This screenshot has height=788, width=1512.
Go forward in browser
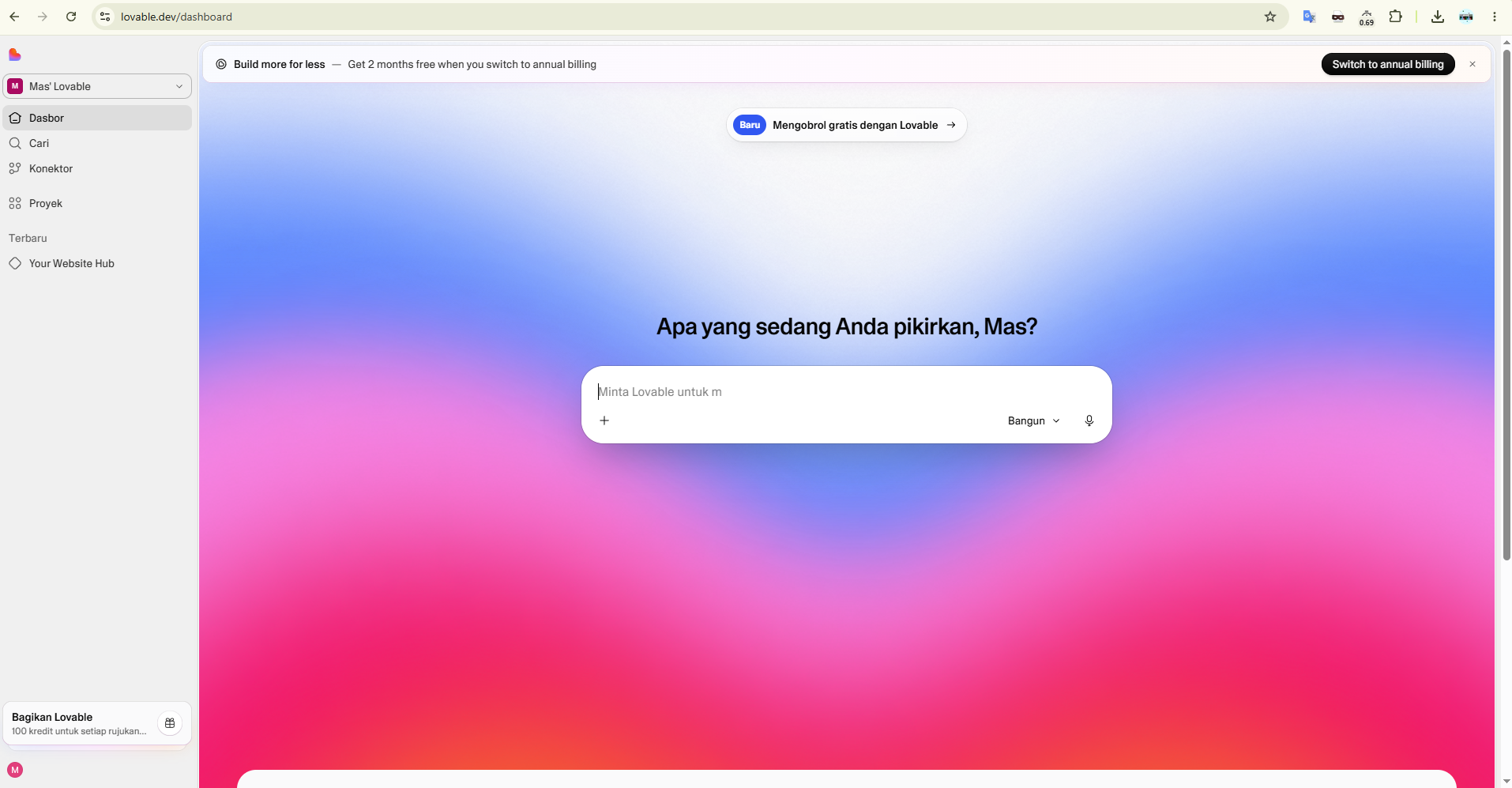(x=43, y=17)
